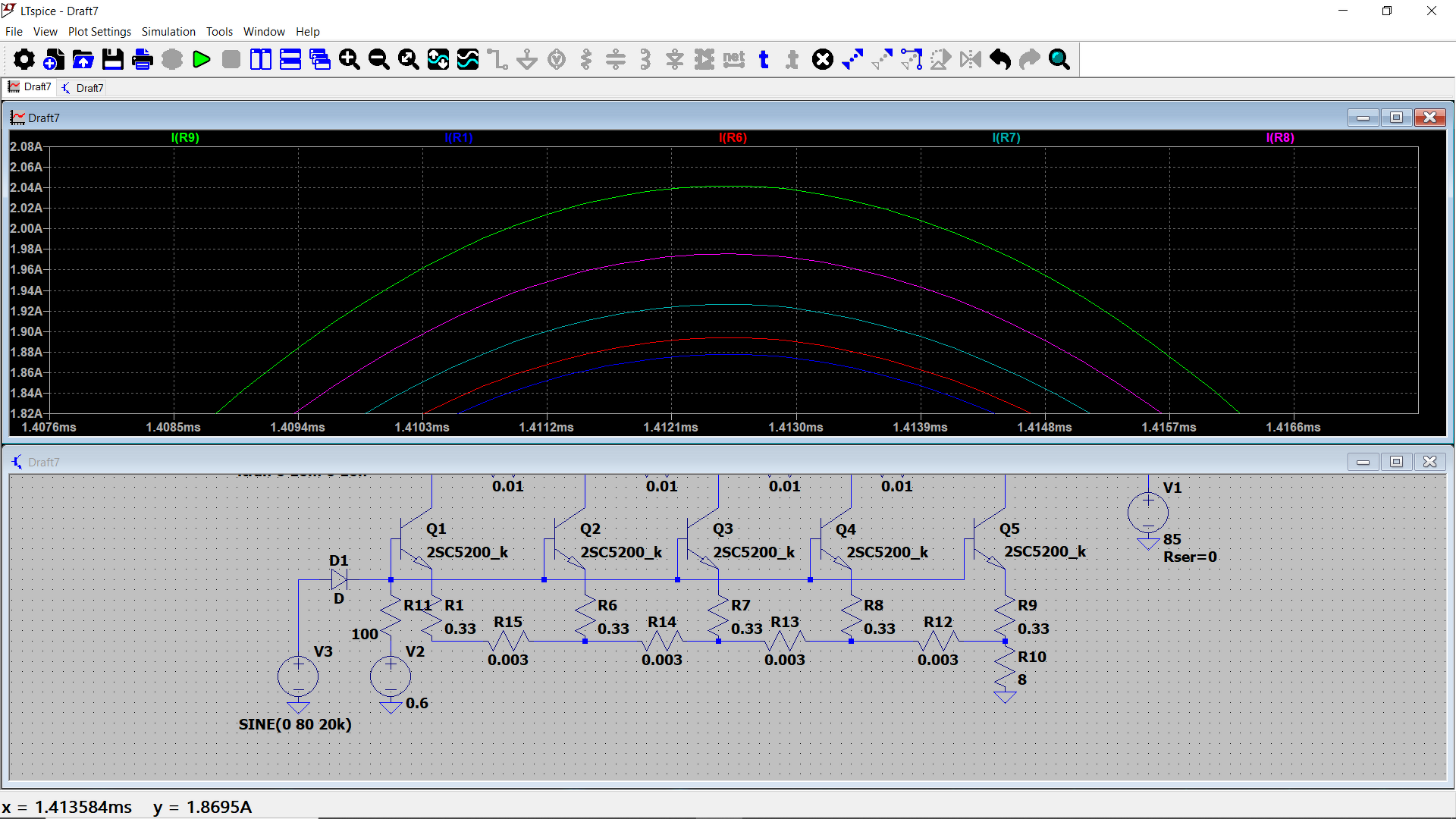Open the Plot Settings menu

click(x=99, y=32)
